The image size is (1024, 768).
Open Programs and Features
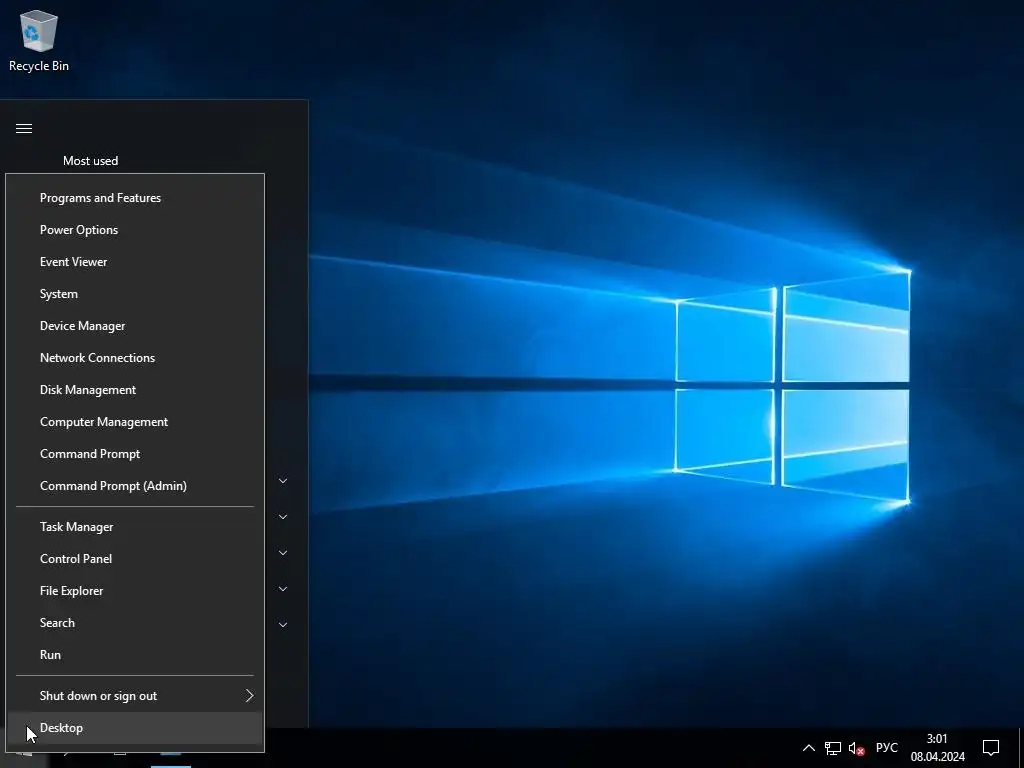click(135, 198)
